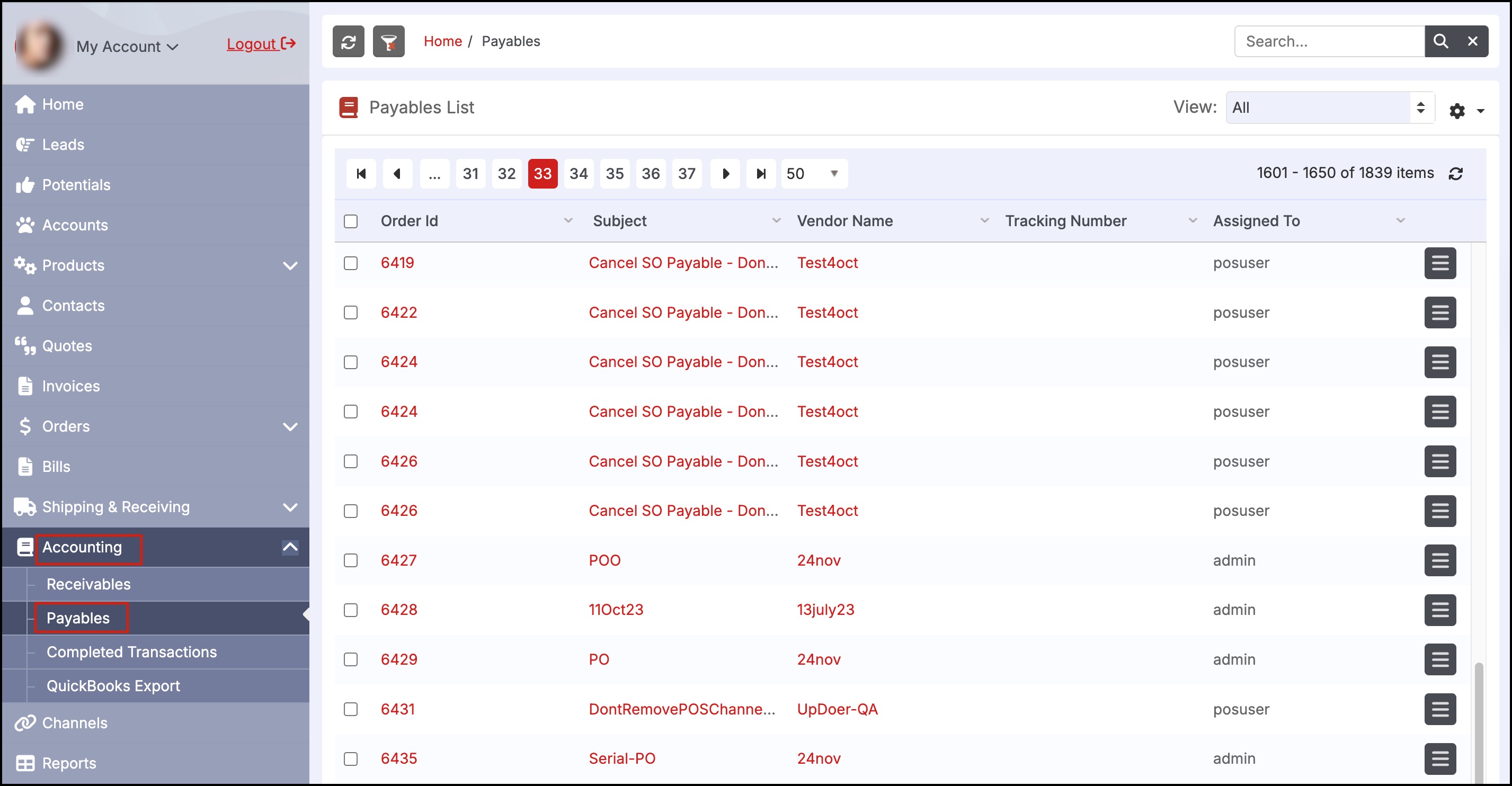Go to page 34

[578, 174]
